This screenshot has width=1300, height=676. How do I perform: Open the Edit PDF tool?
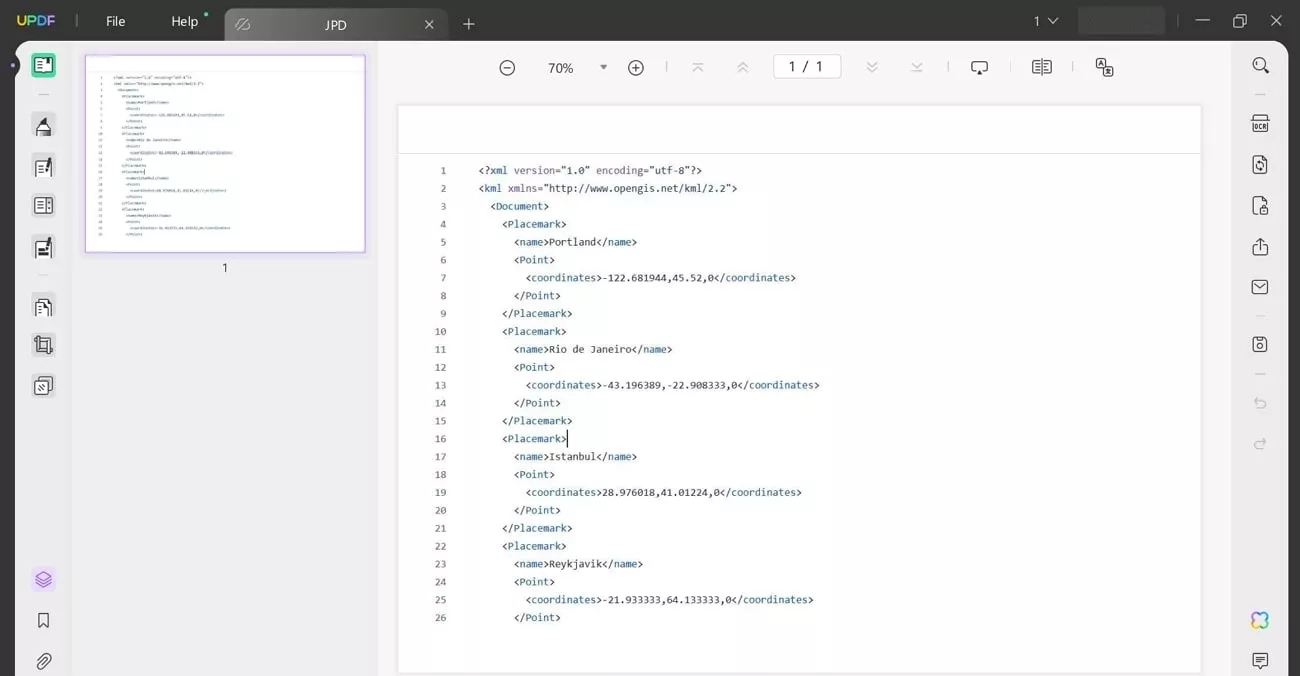(x=43, y=167)
